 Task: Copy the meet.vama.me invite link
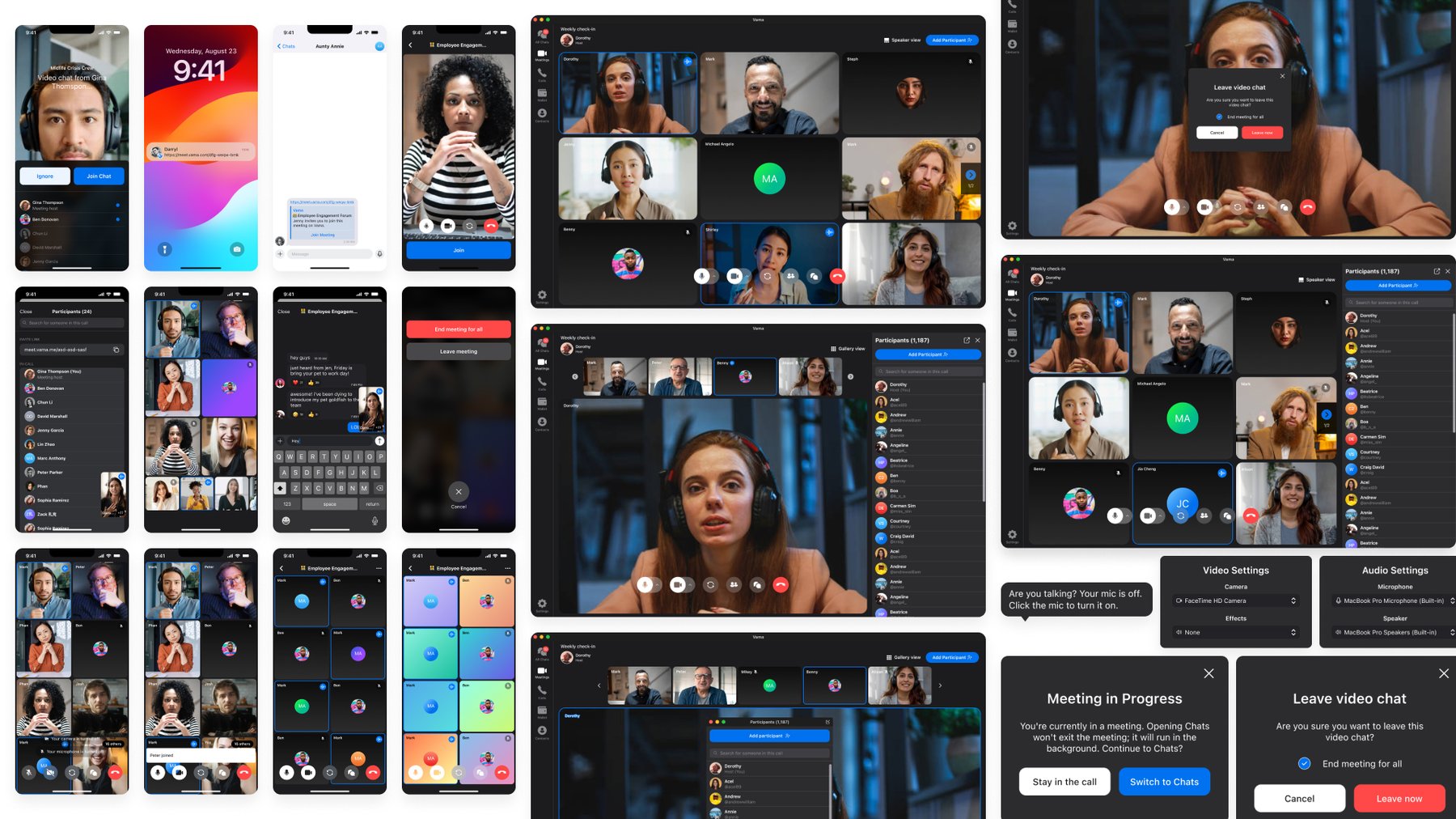tap(116, 350)
